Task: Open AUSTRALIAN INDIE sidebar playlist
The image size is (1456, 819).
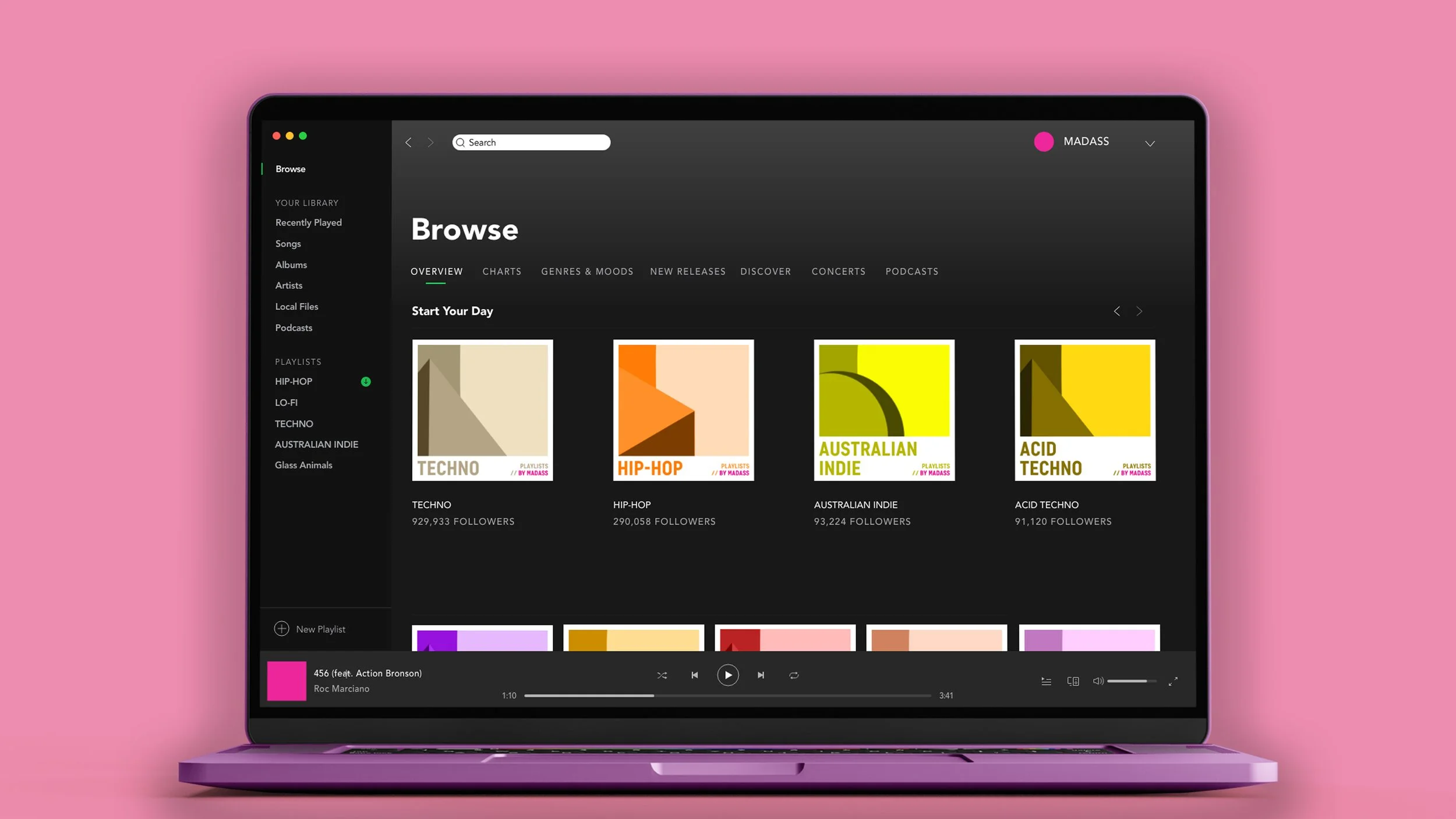Action: pos(316,444)
